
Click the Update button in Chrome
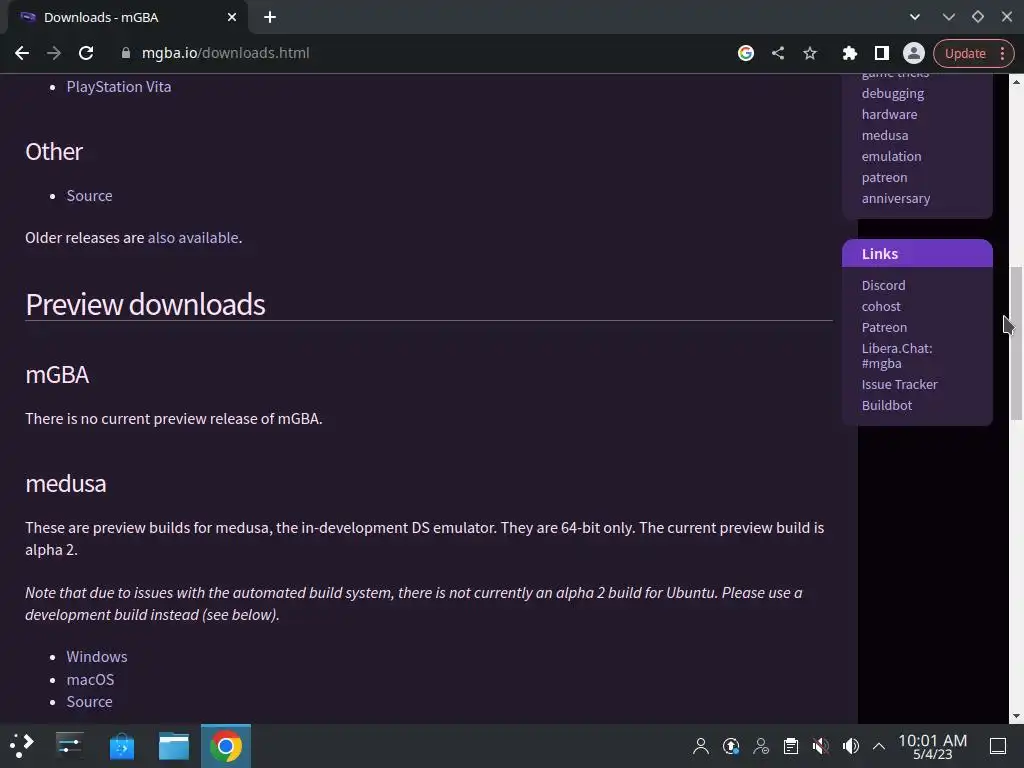point(965,54)
